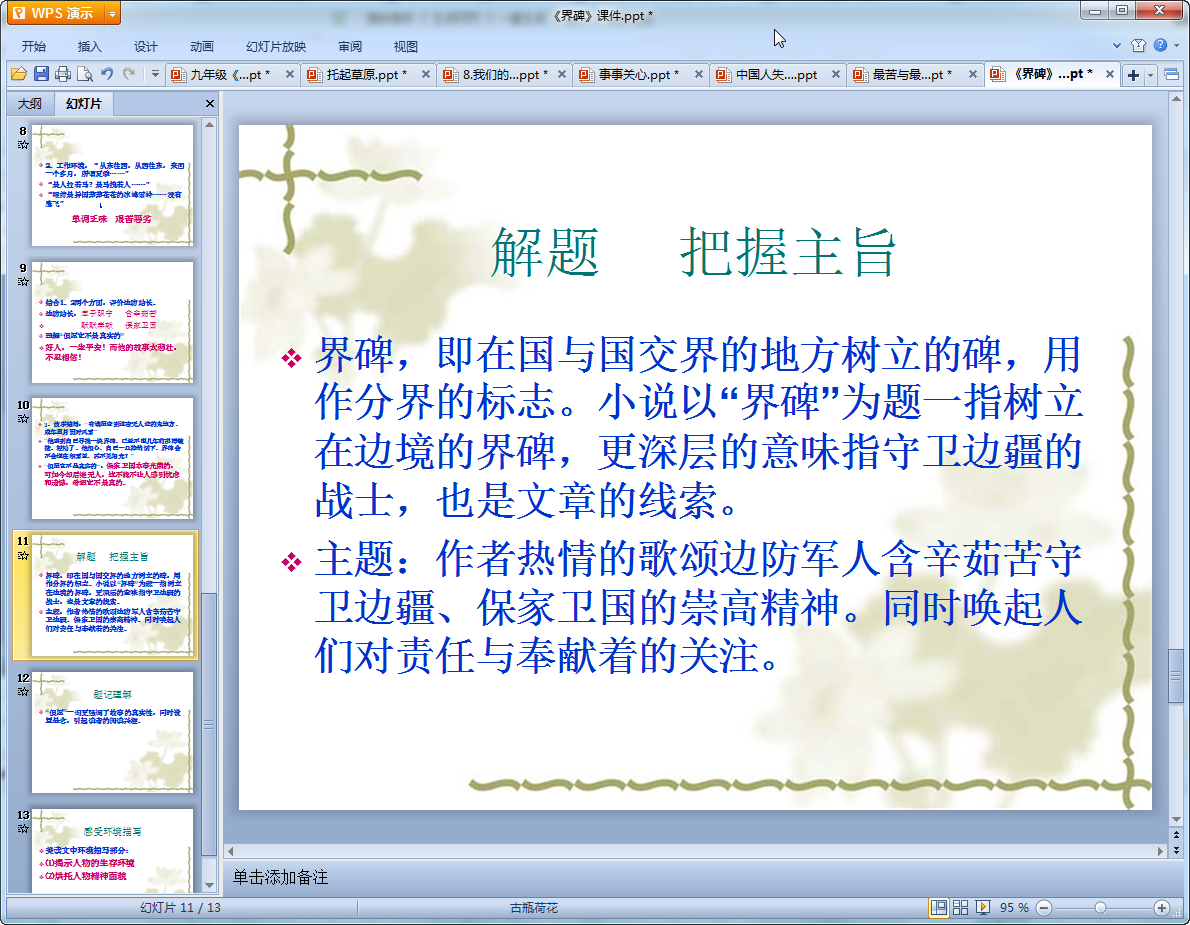1190x925 pixels.
Task: Zoom in with plus button
Action: [1161, 908]
